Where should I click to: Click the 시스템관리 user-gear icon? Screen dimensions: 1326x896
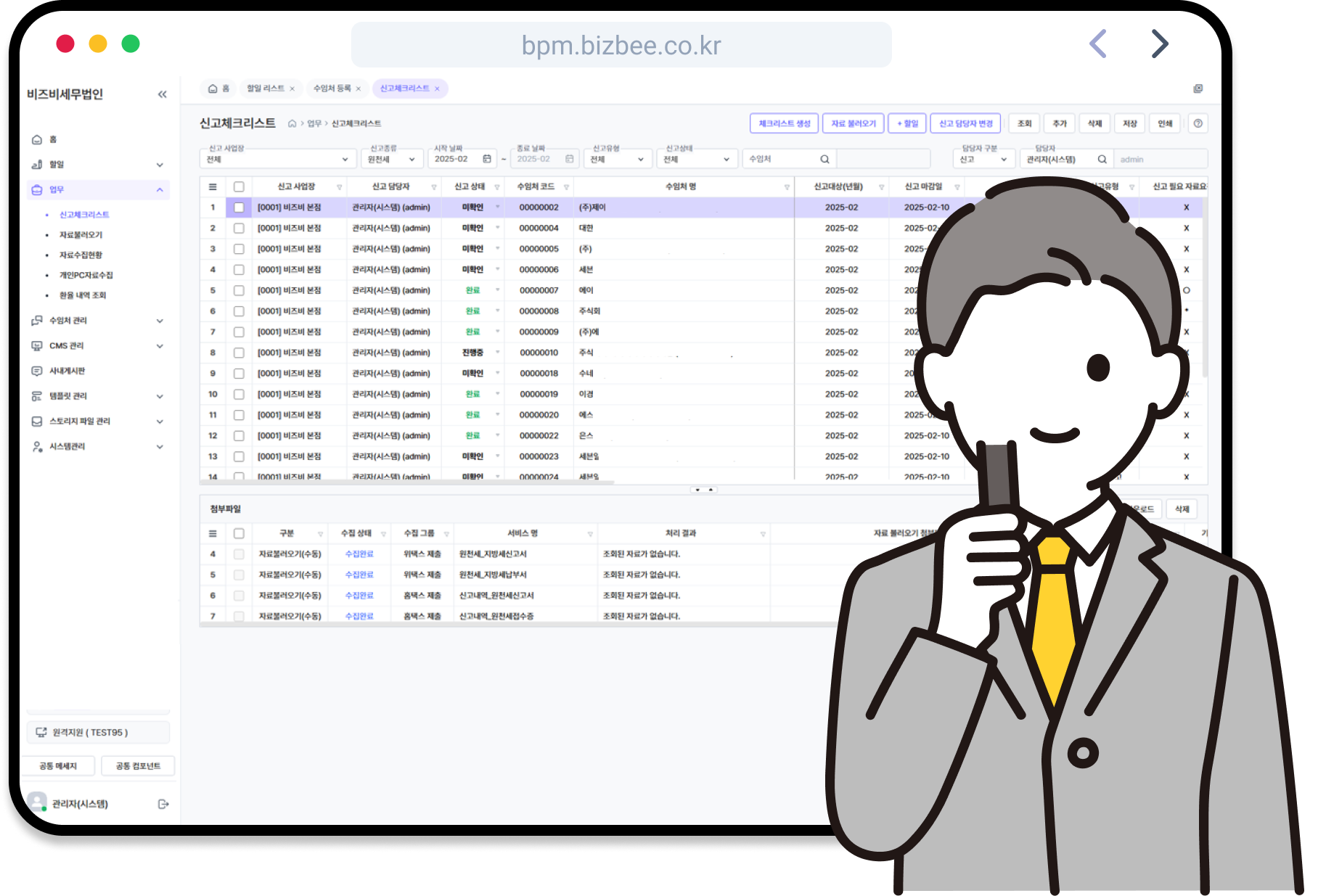click(x=37, y=447)
